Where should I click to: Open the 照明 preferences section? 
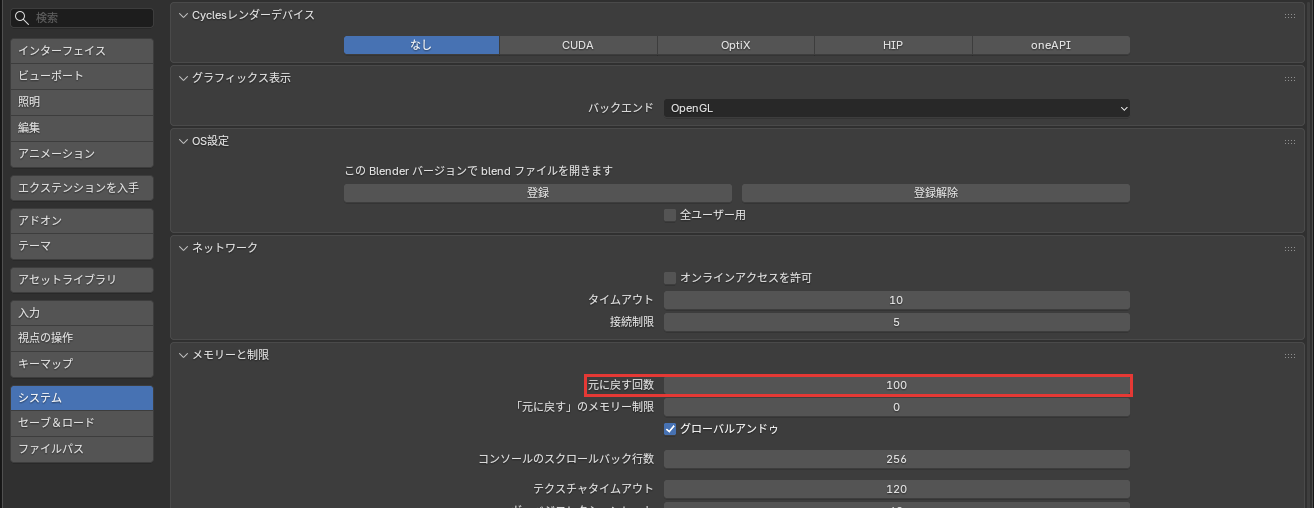click(x=82, y=102)
